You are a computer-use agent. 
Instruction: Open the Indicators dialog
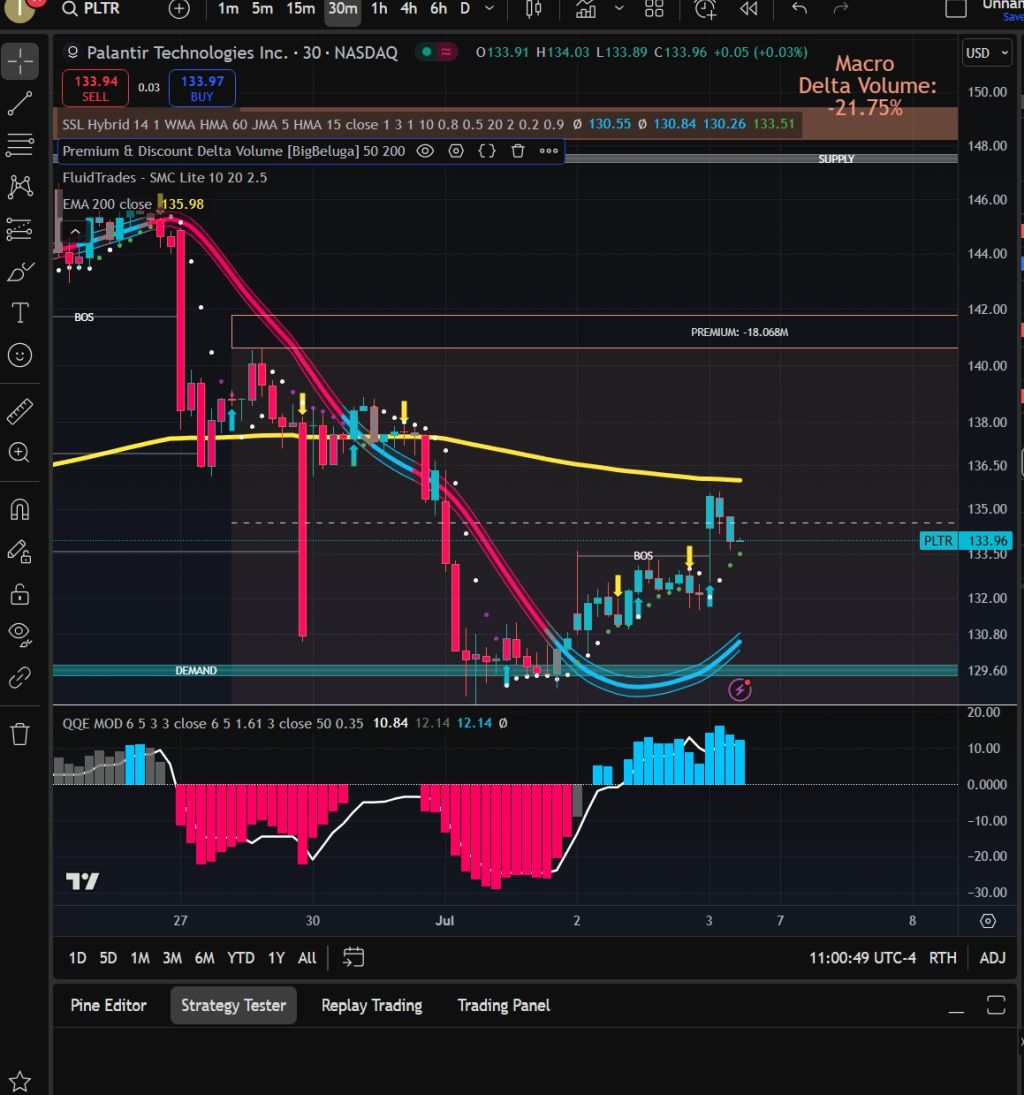coord(585,8)
